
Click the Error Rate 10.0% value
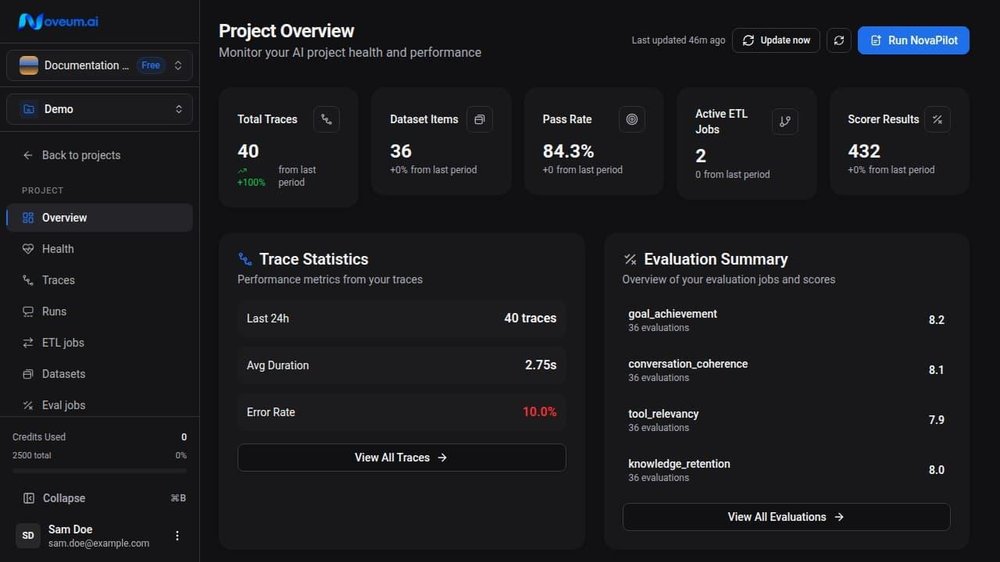[x=540, y=412]
